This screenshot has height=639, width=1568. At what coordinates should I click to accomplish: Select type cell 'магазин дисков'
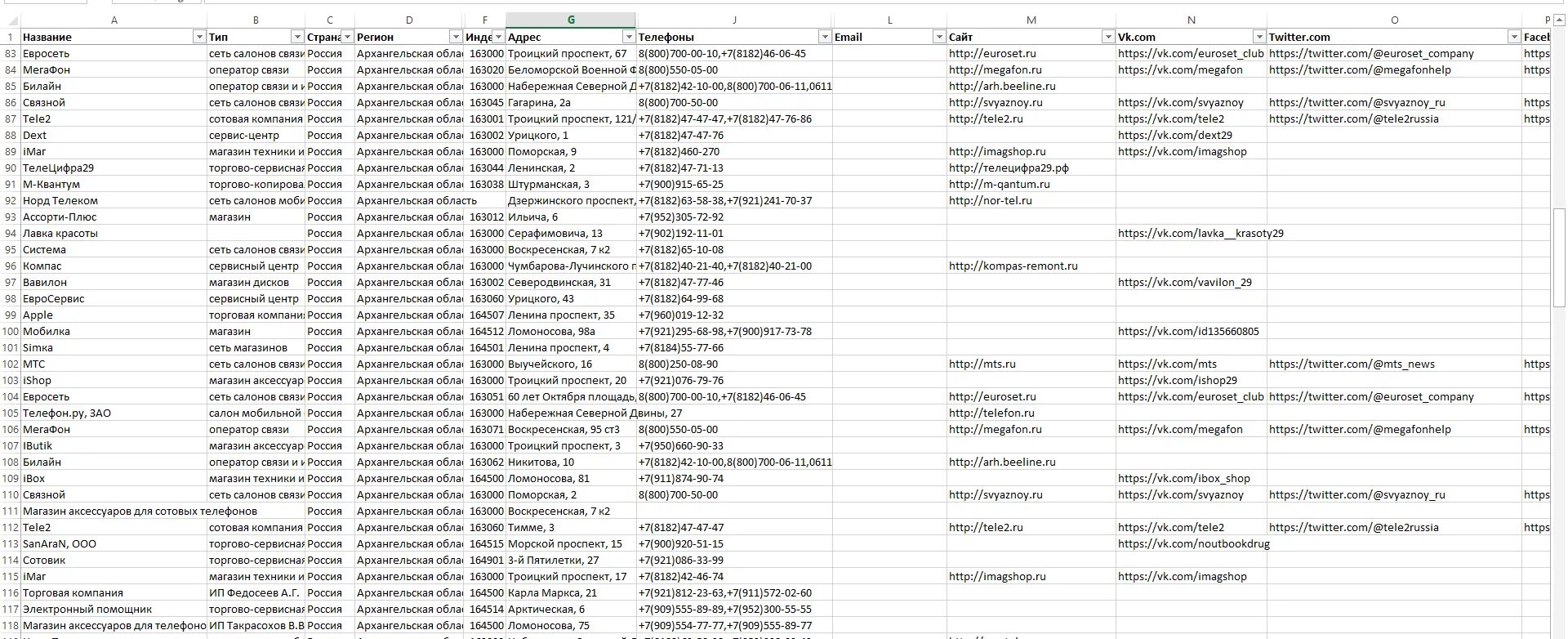point(256,282)
